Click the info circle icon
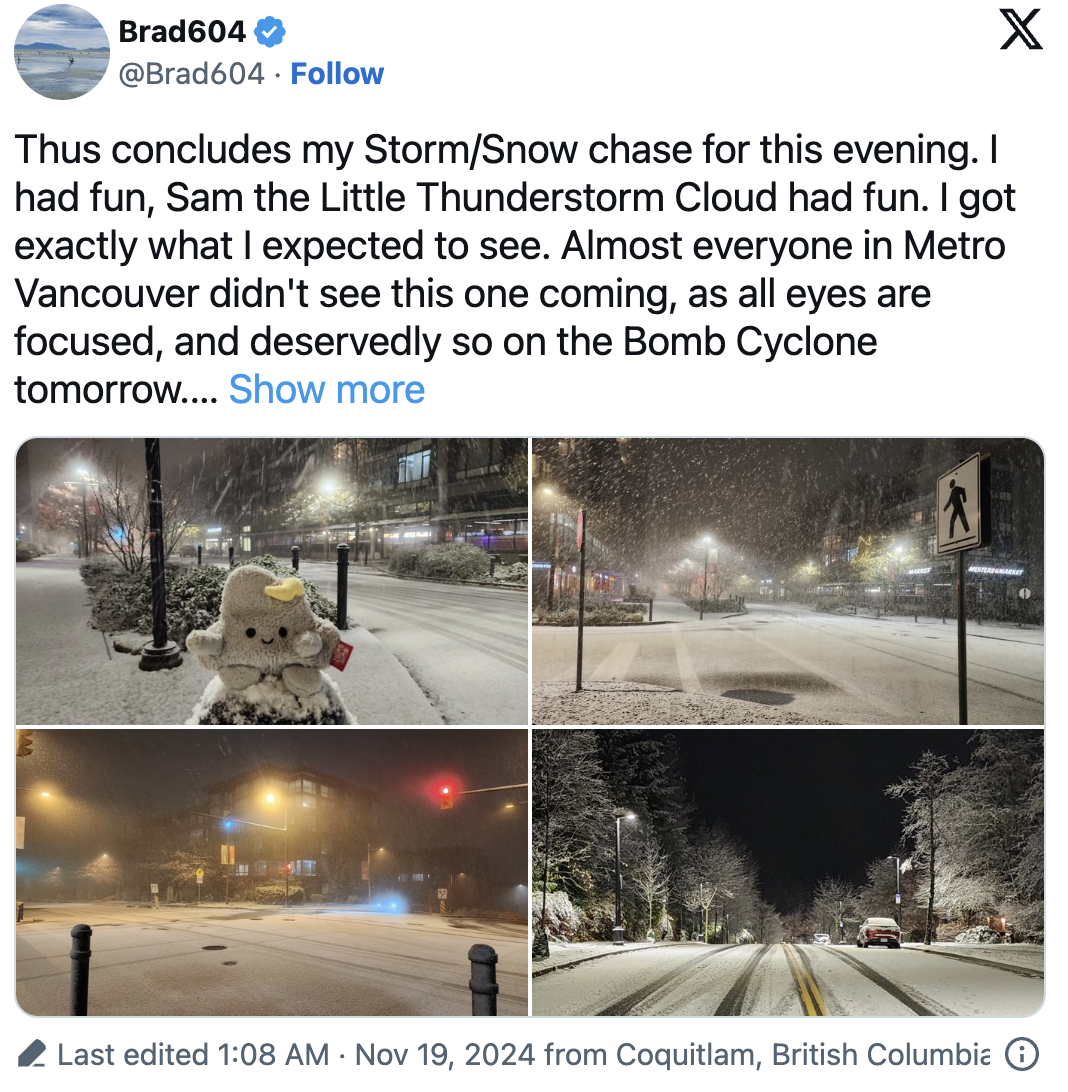This screenshot has width=1068, height=1092. point(1020,1054)
